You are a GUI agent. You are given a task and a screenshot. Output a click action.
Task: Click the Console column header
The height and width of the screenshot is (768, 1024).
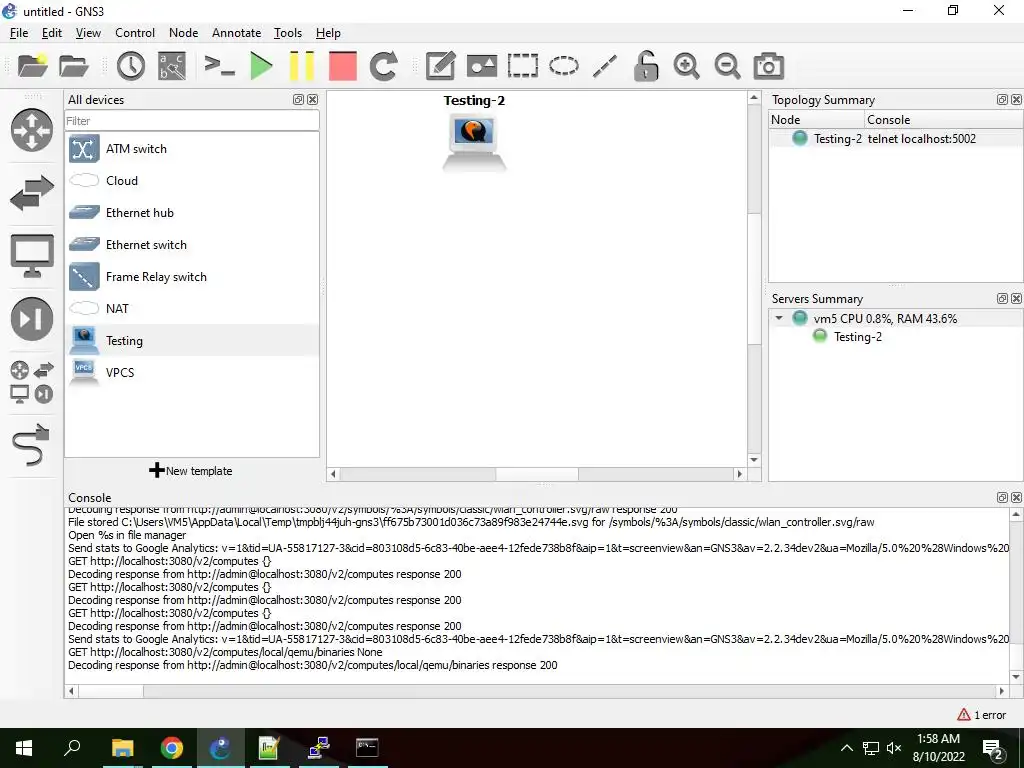click(944, 120)
